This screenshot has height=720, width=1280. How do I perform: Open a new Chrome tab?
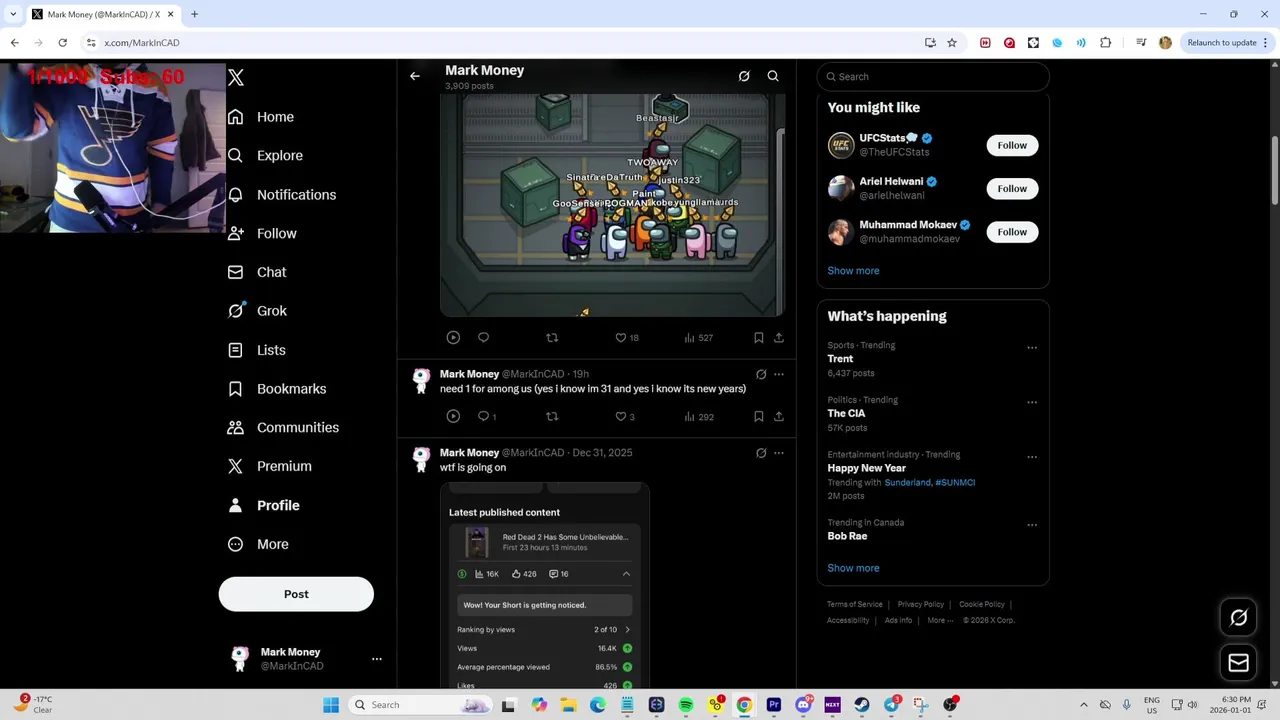(x=194, y=14)
